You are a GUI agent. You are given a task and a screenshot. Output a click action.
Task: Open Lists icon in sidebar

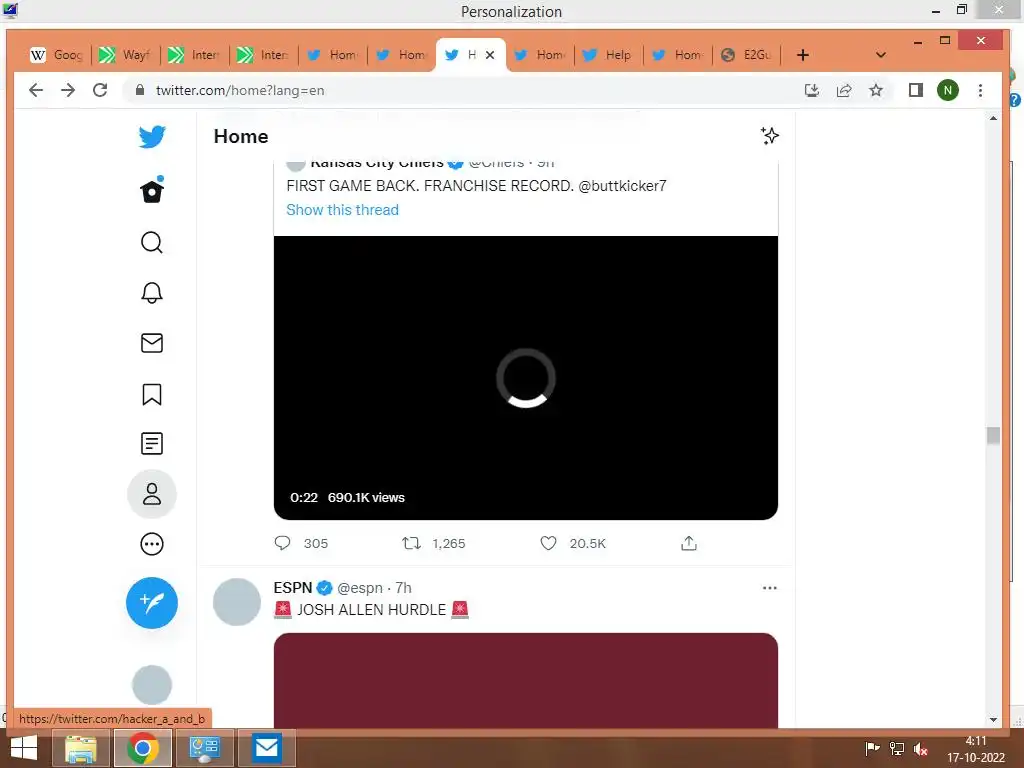pos(152,443)
